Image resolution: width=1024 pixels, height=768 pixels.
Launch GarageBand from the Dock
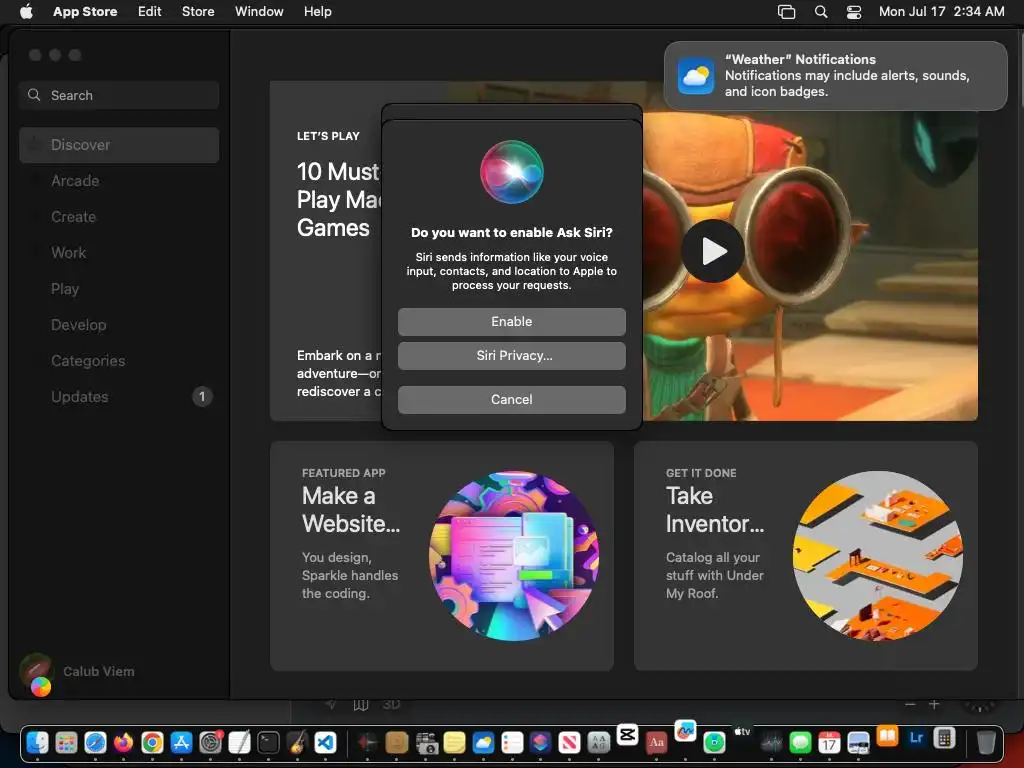[x=297, y=743]
